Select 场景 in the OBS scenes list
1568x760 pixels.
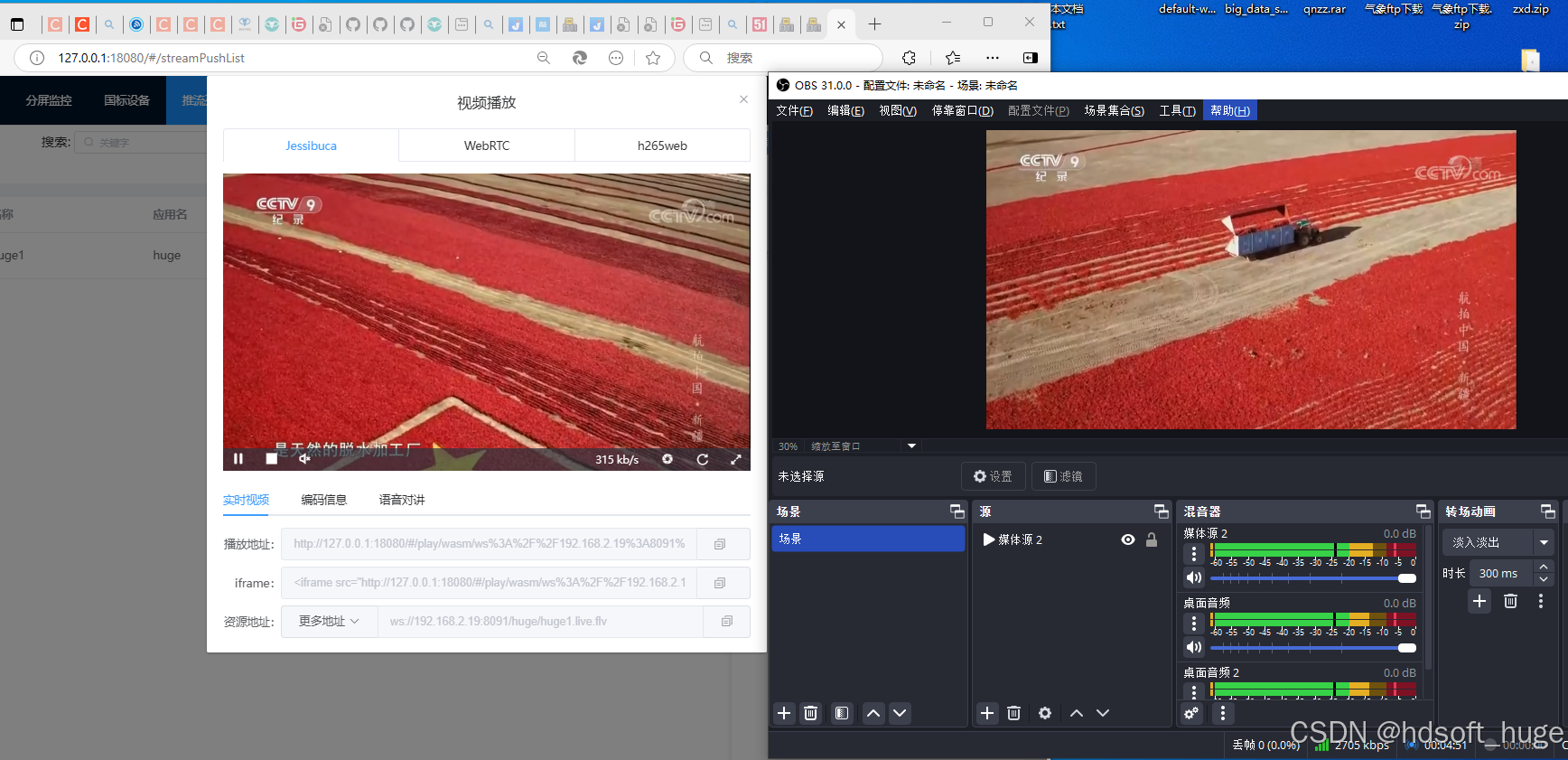pyautogui.click(x=868, y=539)
